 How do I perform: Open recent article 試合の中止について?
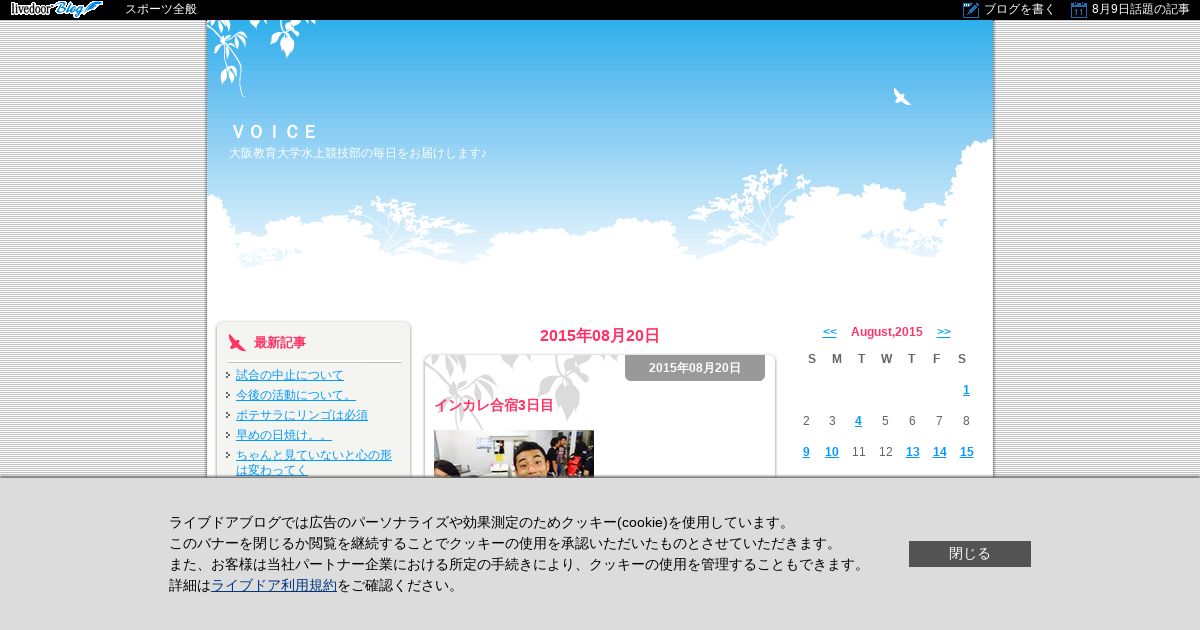[x=290, y=375]
